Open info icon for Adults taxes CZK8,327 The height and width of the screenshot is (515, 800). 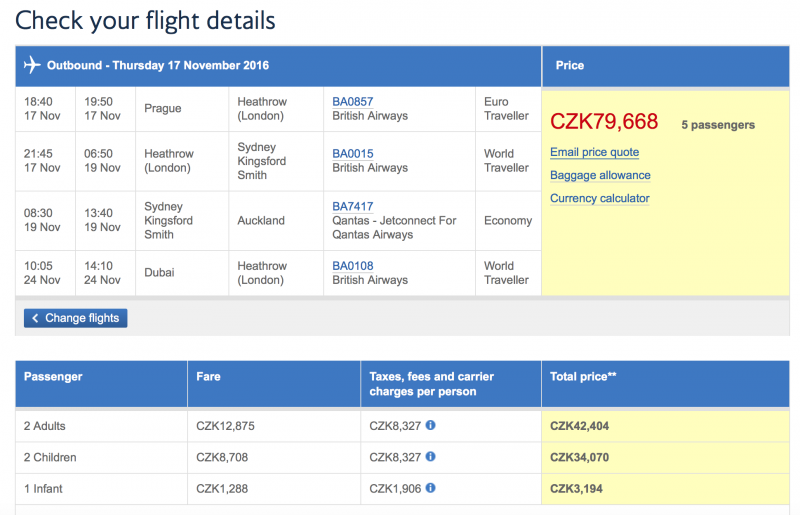(431, 425)
